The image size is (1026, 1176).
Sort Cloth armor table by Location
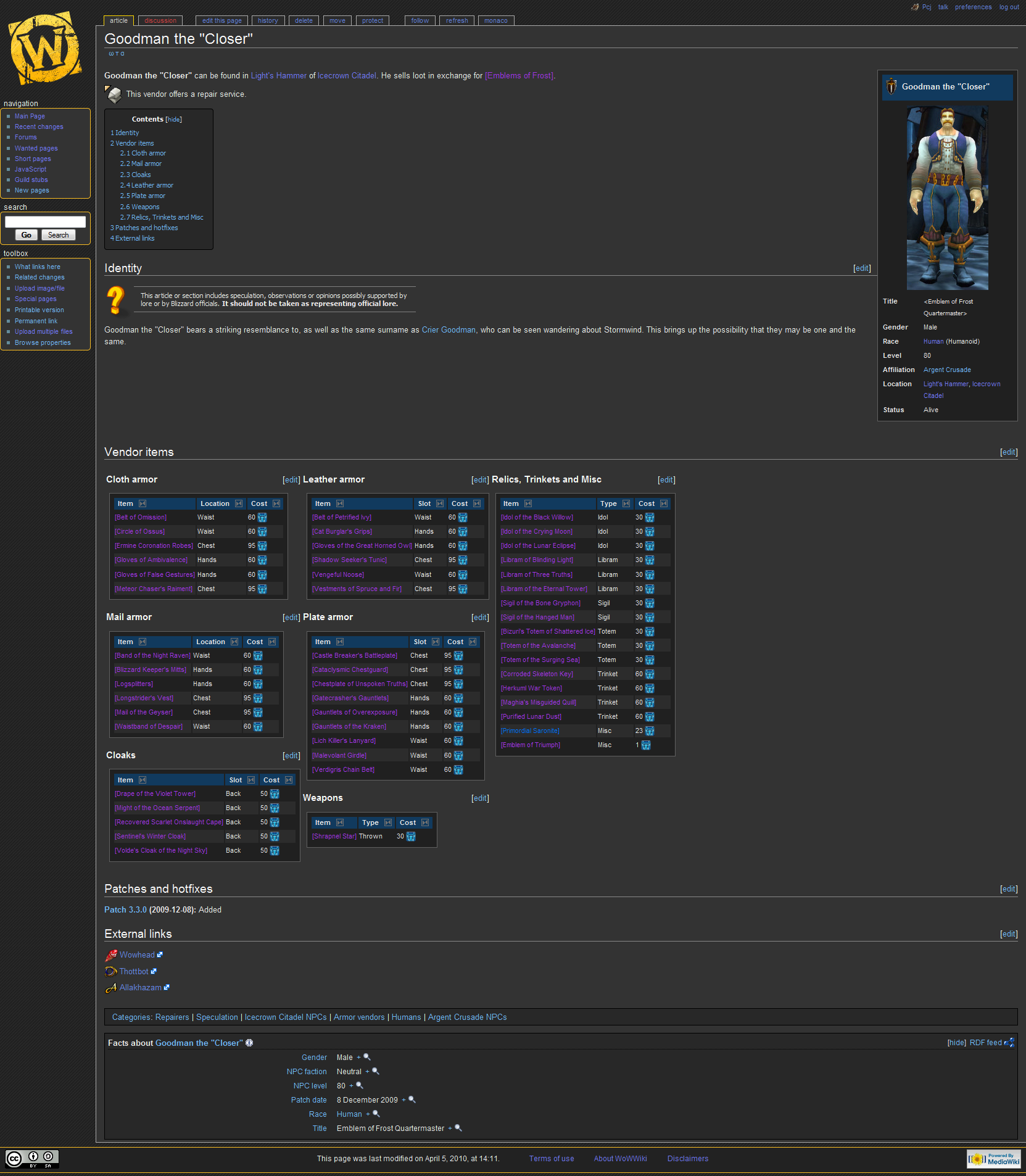tap(239, 503)
